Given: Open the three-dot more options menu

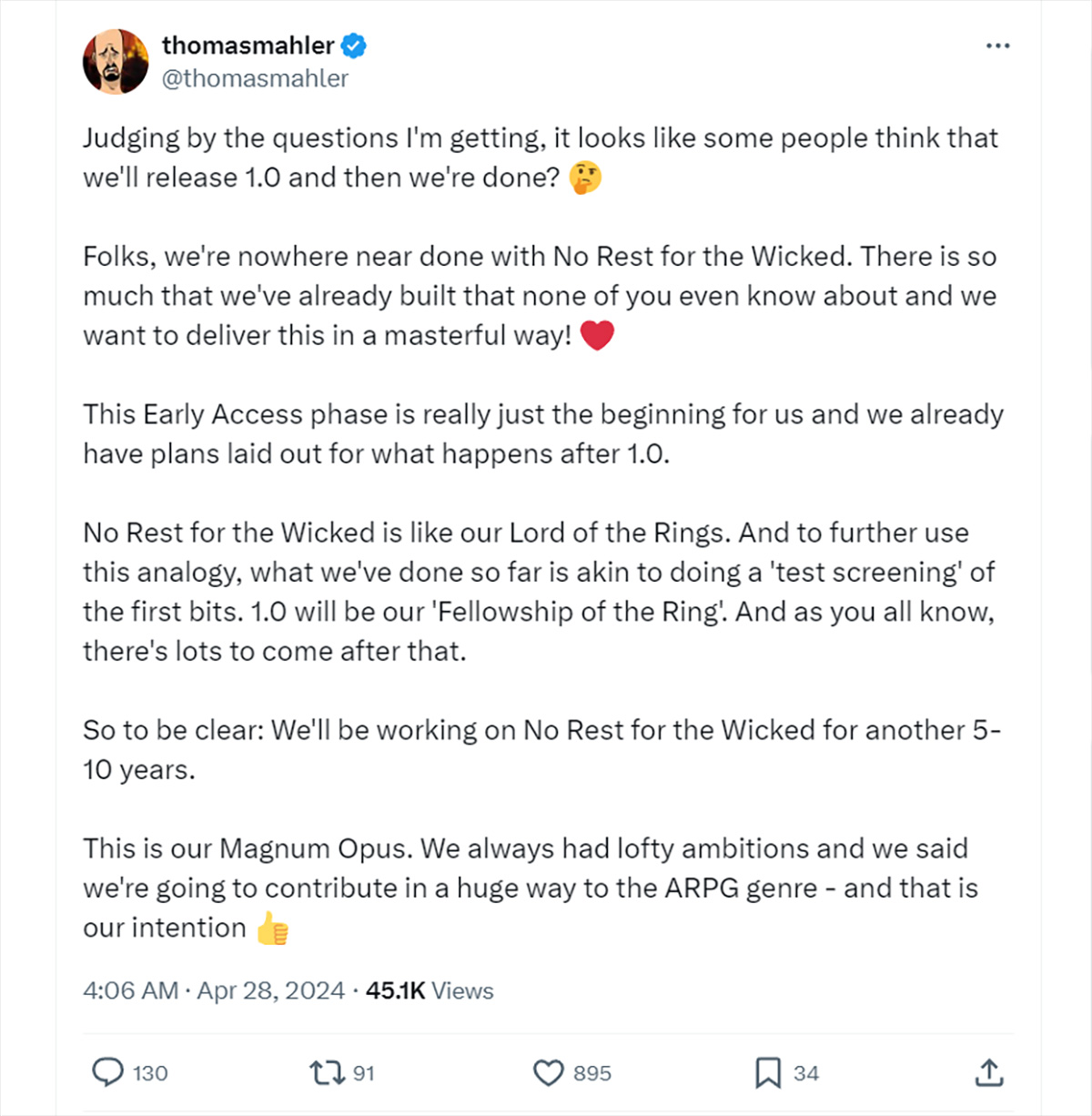Looking at the screenshot, I should tap(997, 46).
